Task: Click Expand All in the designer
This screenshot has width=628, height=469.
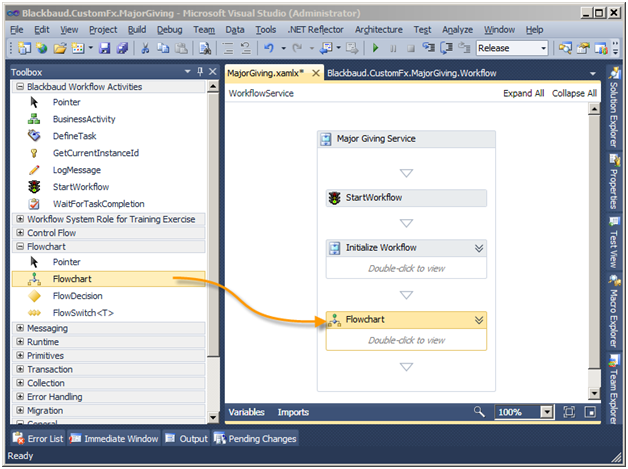Action: tap(523, 93)
